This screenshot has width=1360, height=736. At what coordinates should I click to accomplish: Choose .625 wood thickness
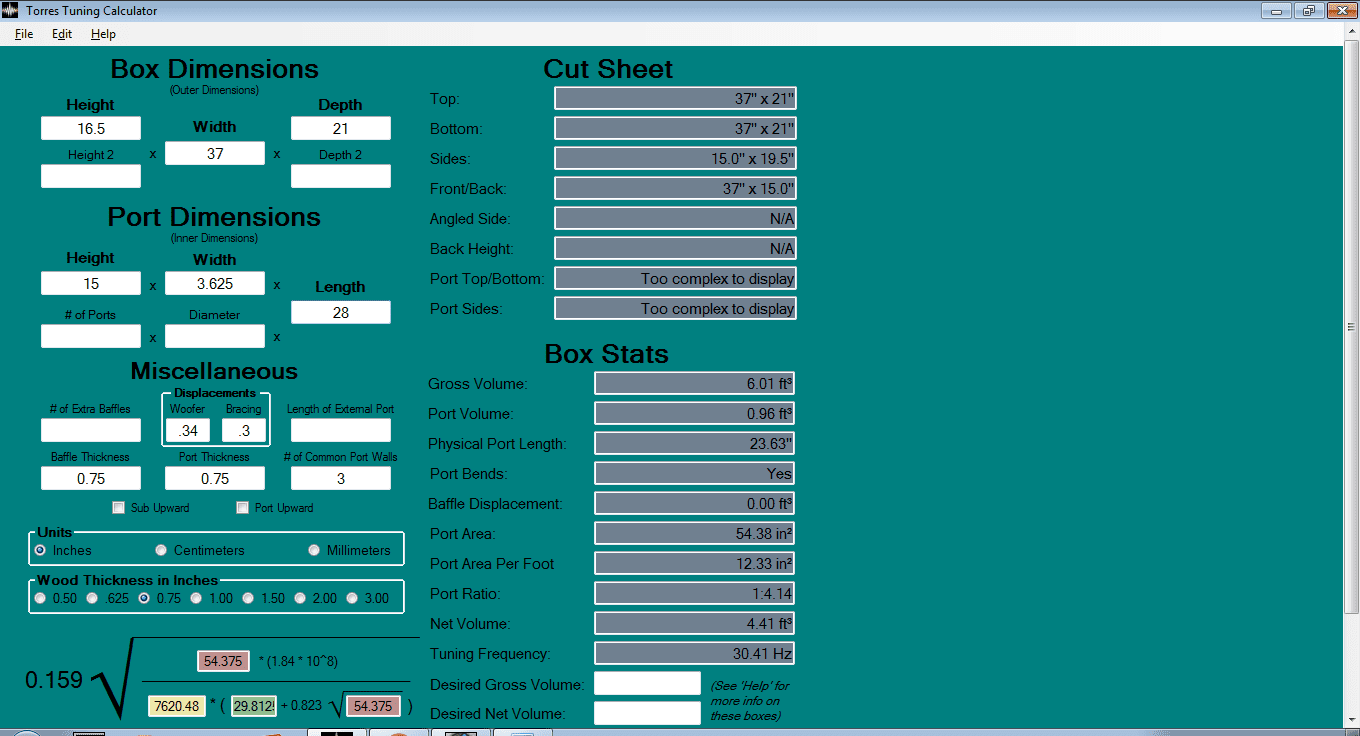tap(92, 598)
